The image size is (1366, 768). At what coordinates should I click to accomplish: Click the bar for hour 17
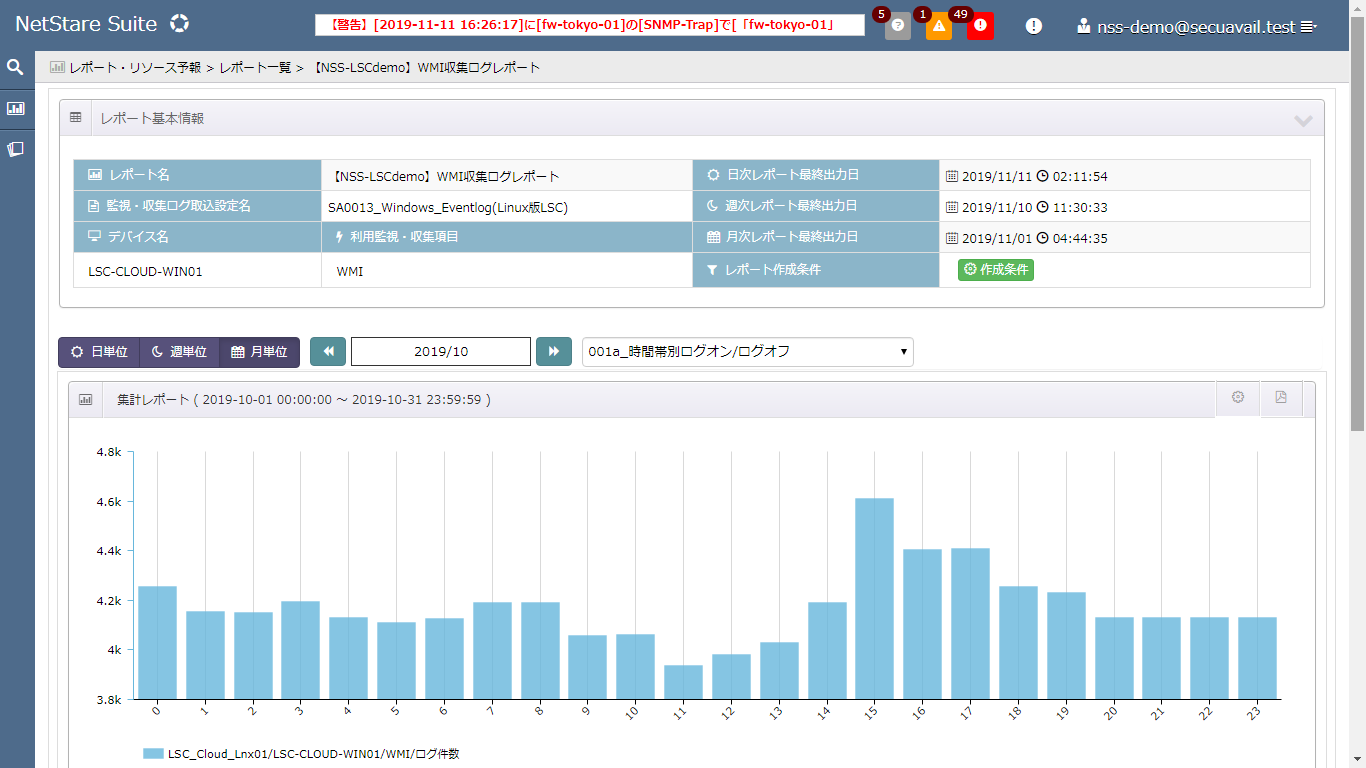970,623
